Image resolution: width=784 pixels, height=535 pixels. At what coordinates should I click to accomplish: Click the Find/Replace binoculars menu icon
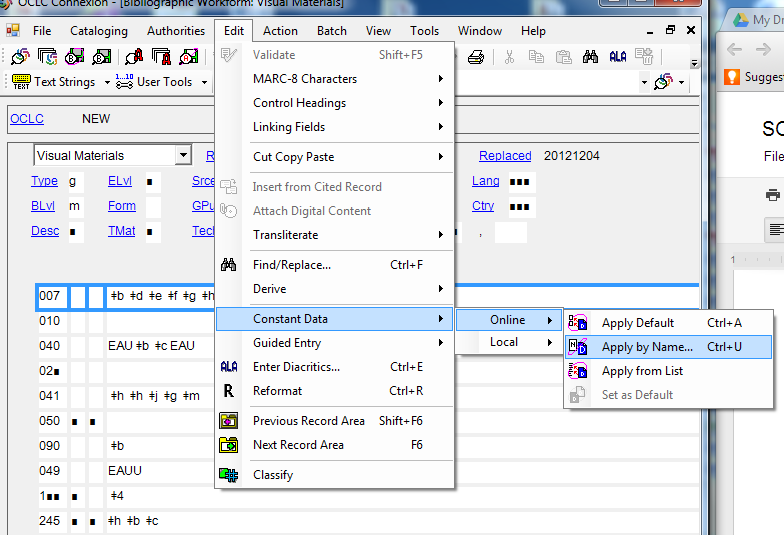[x=228, y=264]
